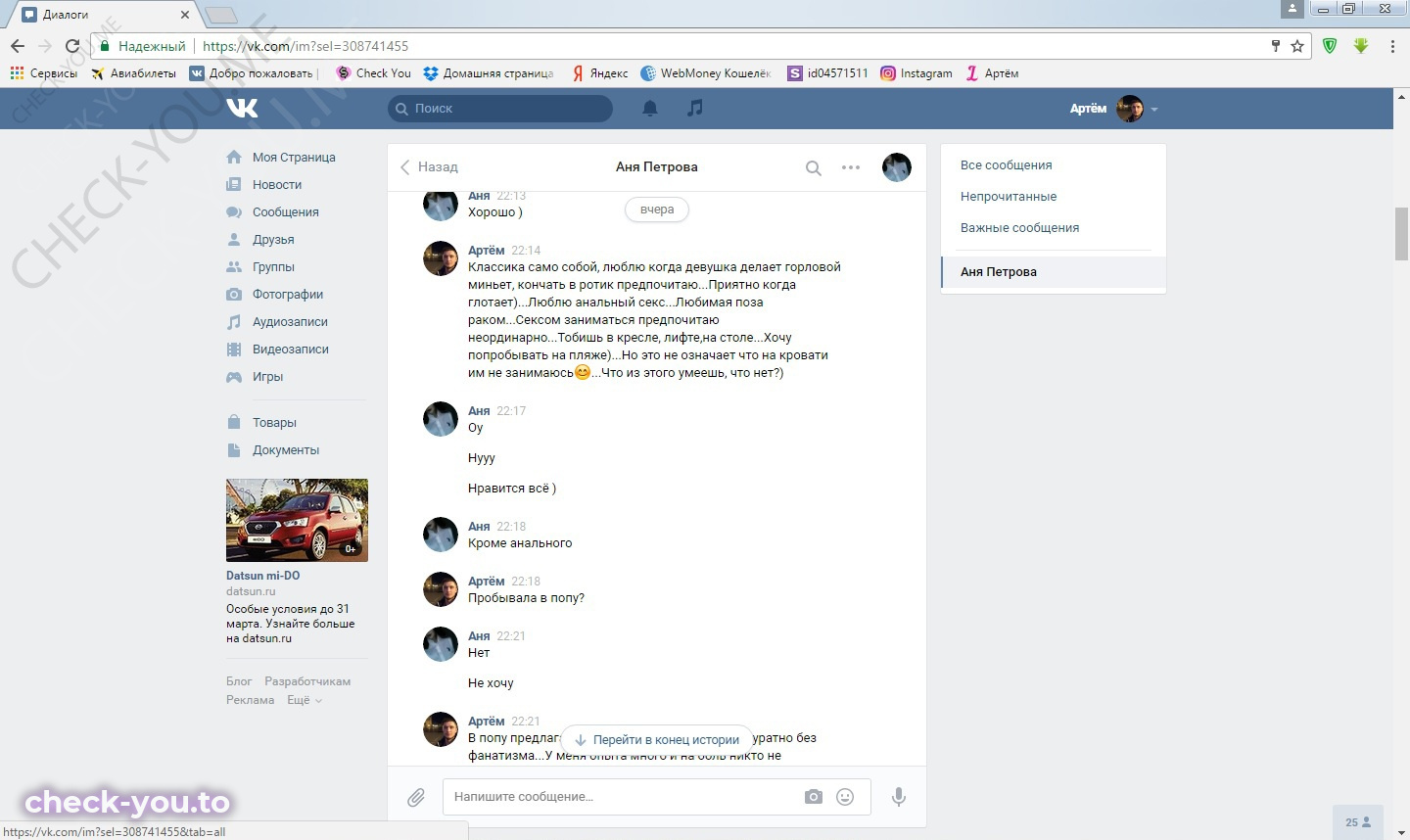Open datsun.ru ad link
The width and height of the screenshot is (1410, 840).
point(251,591)
